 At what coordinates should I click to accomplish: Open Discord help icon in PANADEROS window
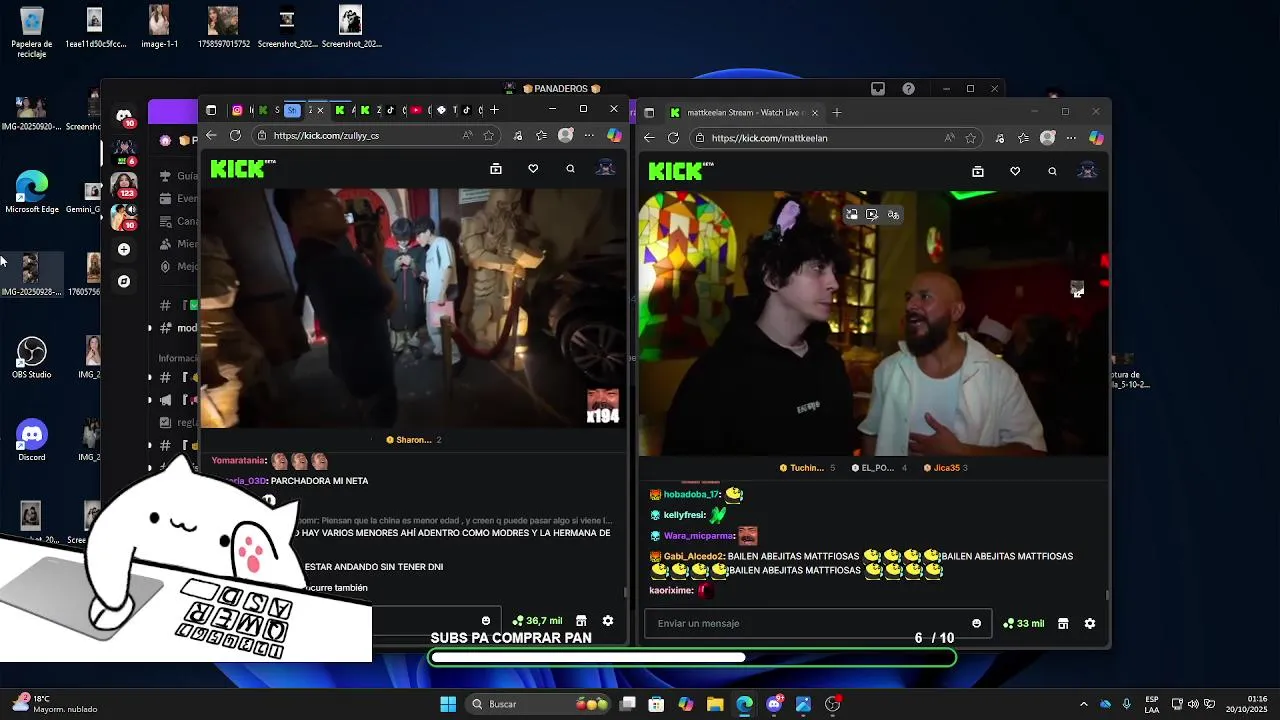908,89
